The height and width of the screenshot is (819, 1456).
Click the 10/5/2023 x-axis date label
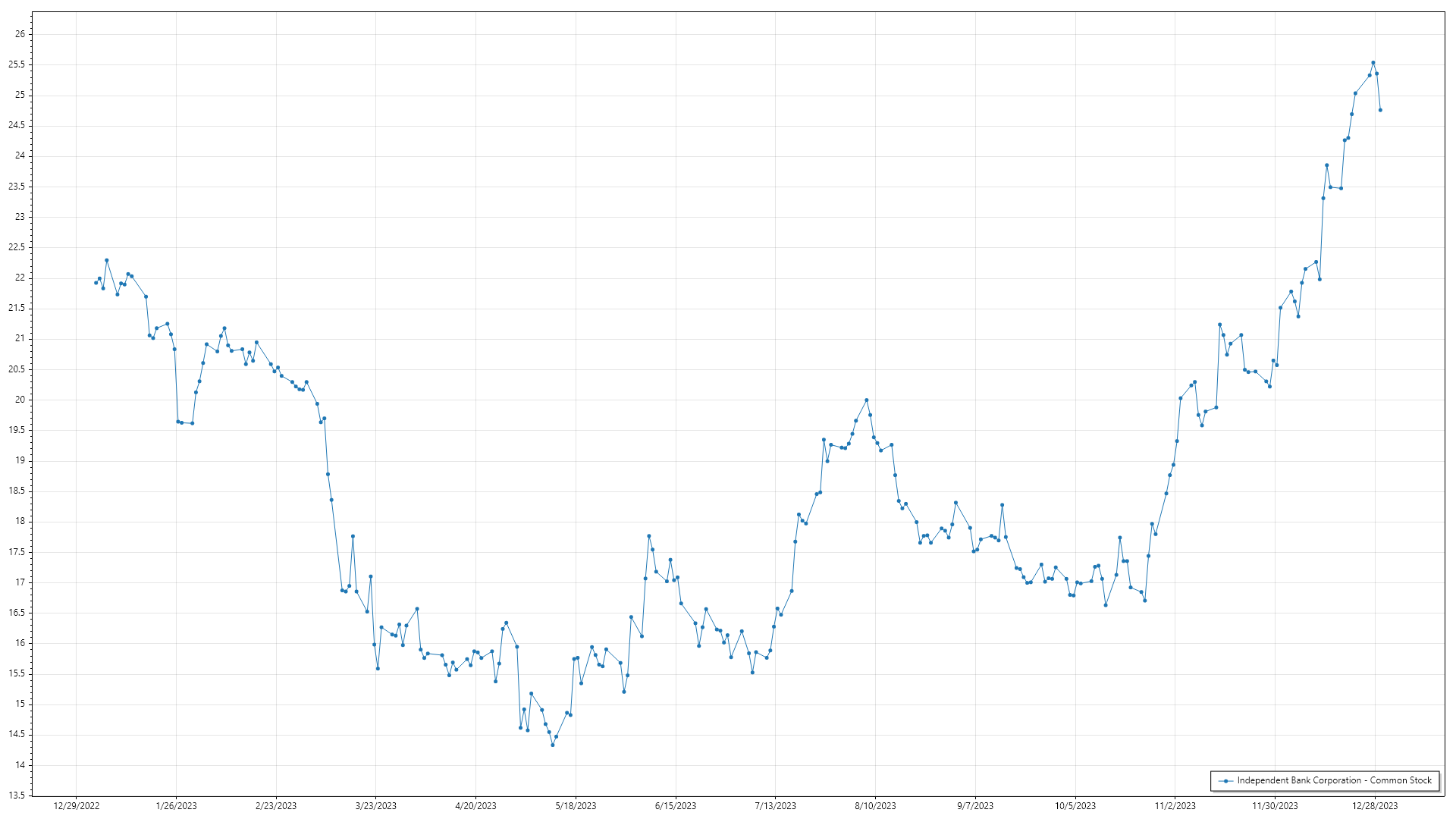point(1075,806)
